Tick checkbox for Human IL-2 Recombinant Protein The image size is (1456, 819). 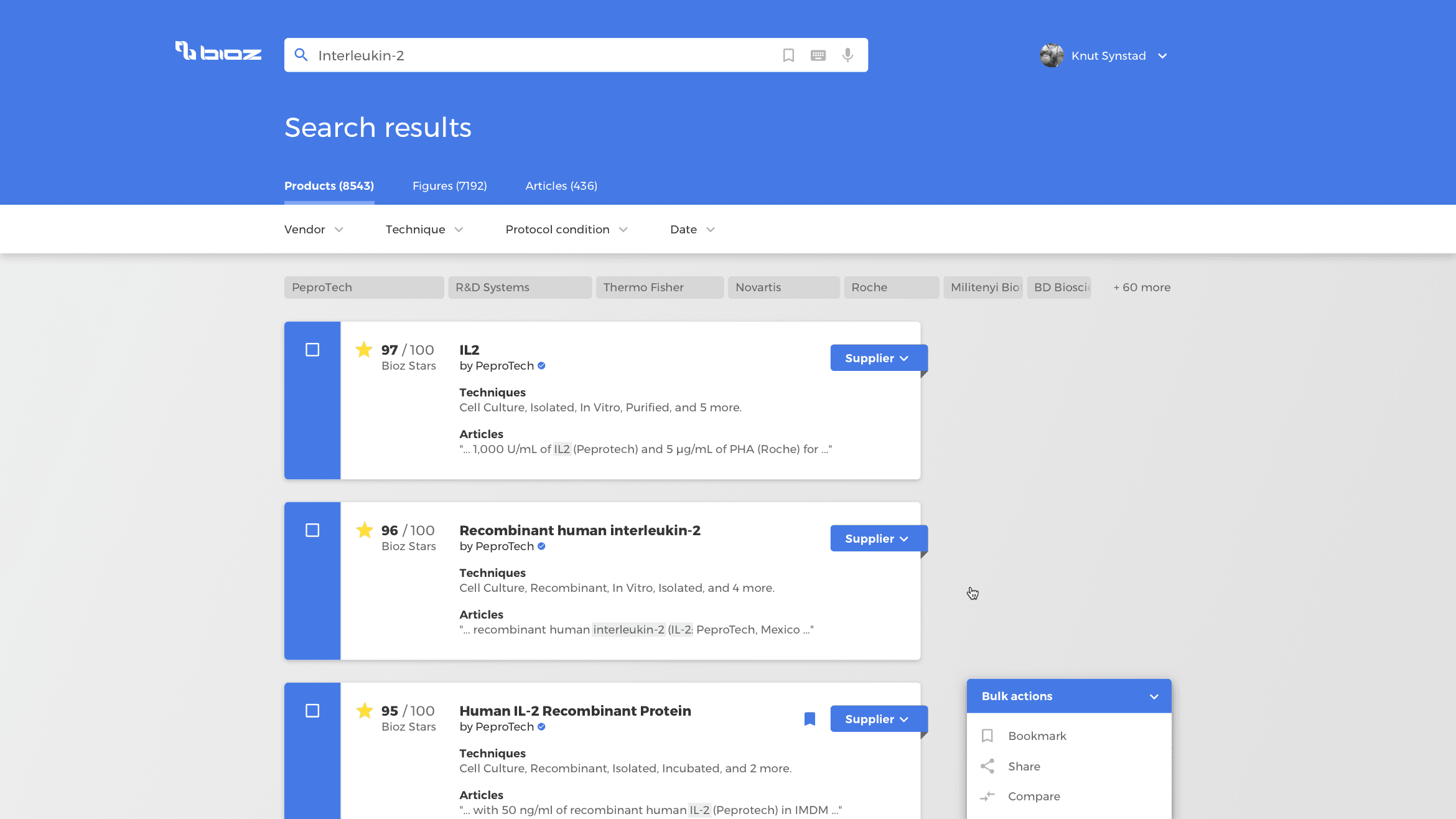tap(312, 711)
